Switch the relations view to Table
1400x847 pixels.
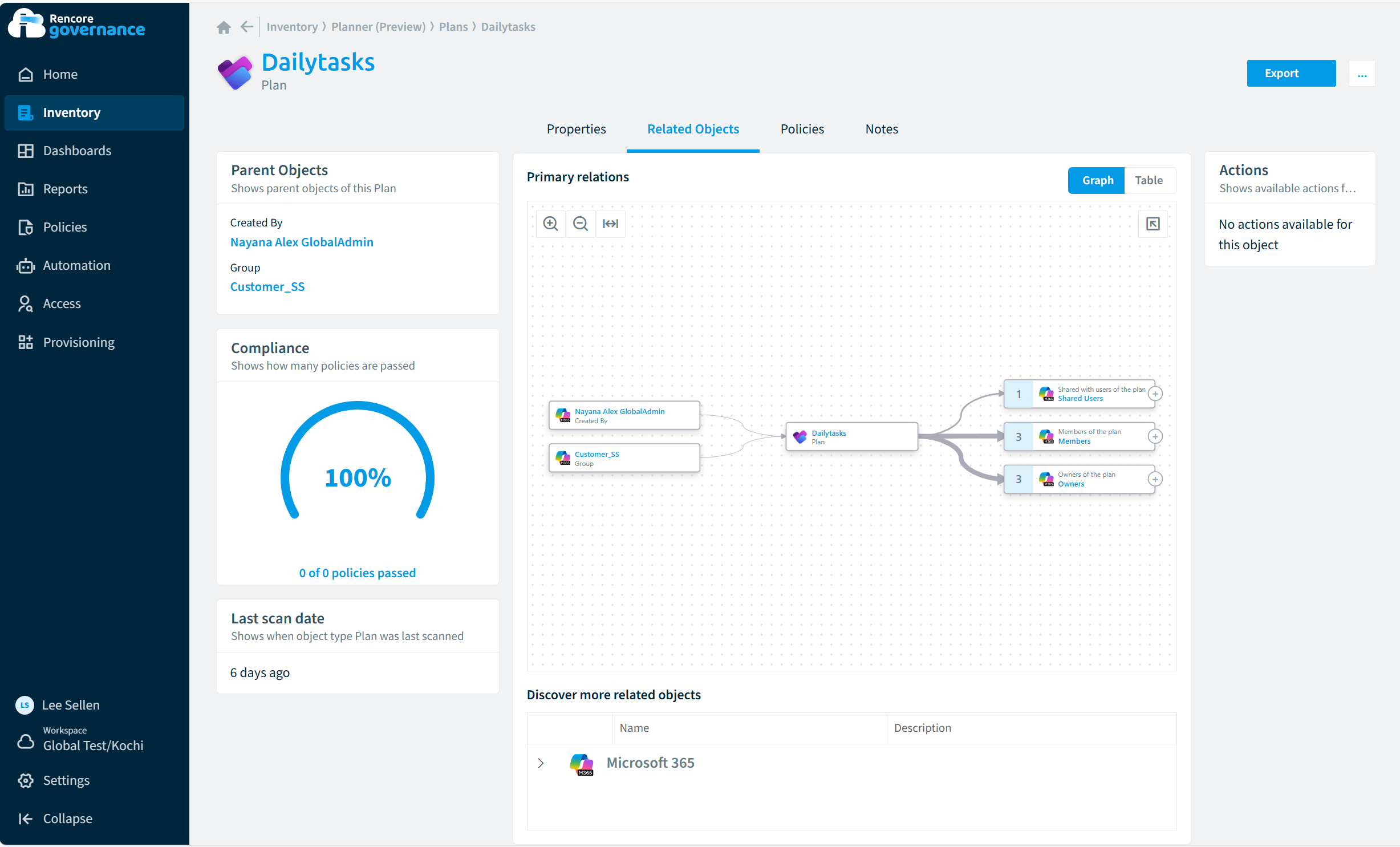pos(1149,180)
